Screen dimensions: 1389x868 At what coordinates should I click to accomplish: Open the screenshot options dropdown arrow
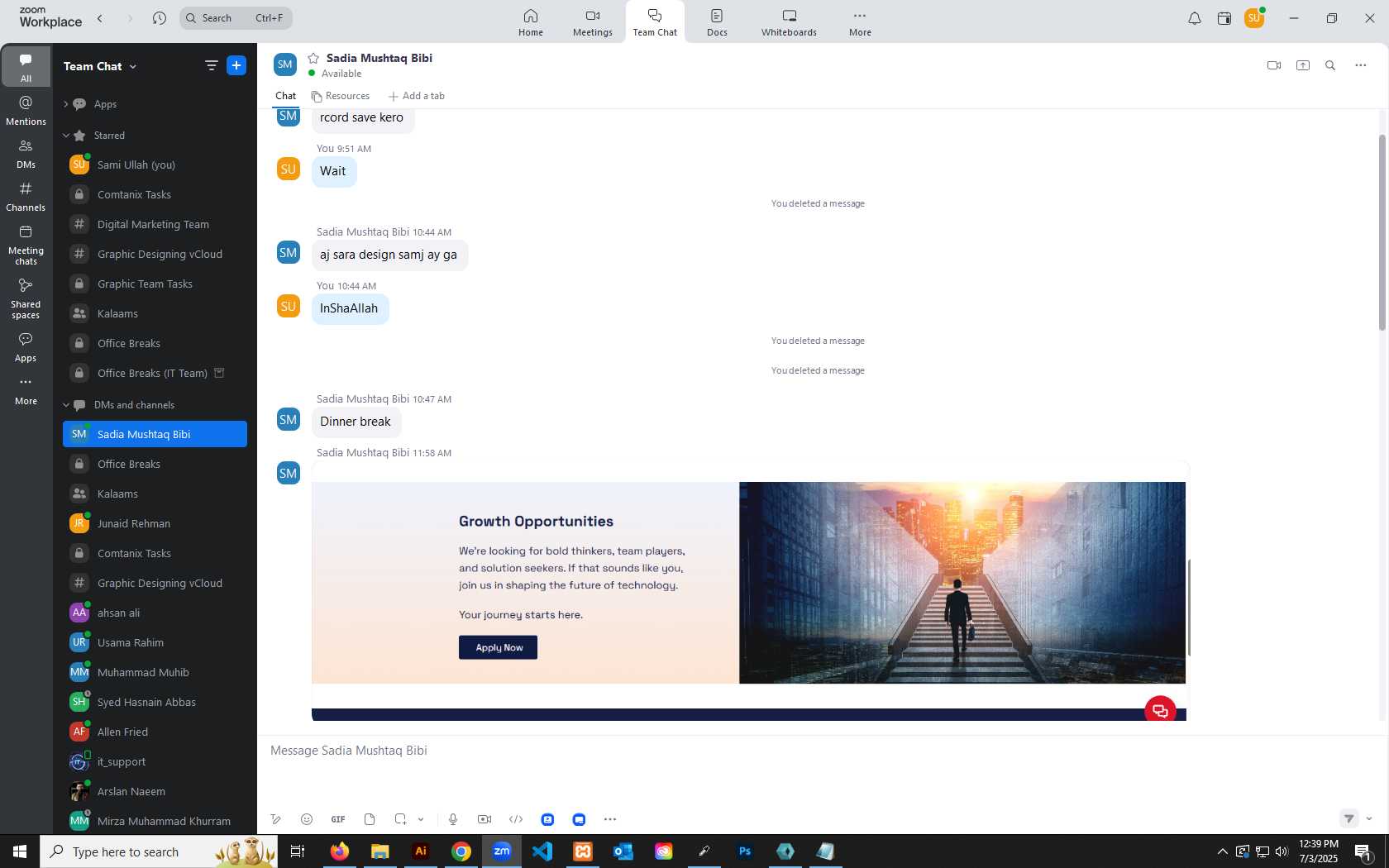421,819
